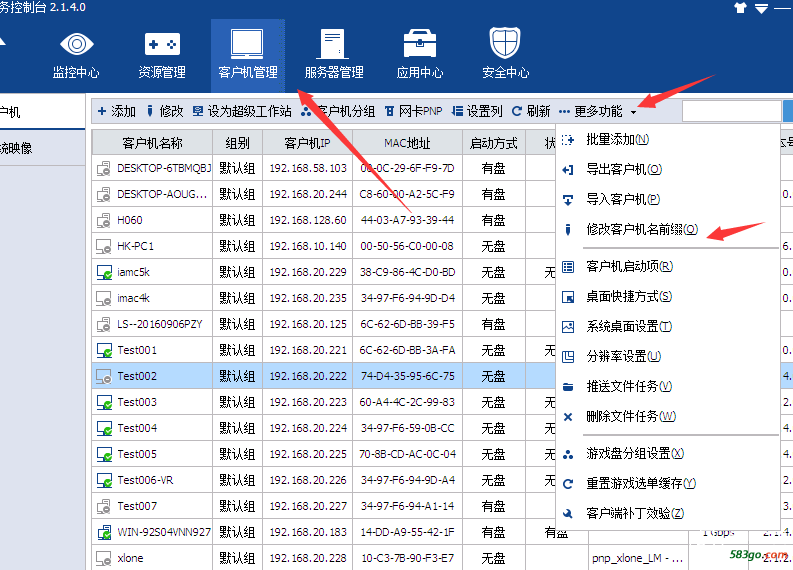
Task: Click the HK-PC1 client icon
Action: click(x=104, y=246)
